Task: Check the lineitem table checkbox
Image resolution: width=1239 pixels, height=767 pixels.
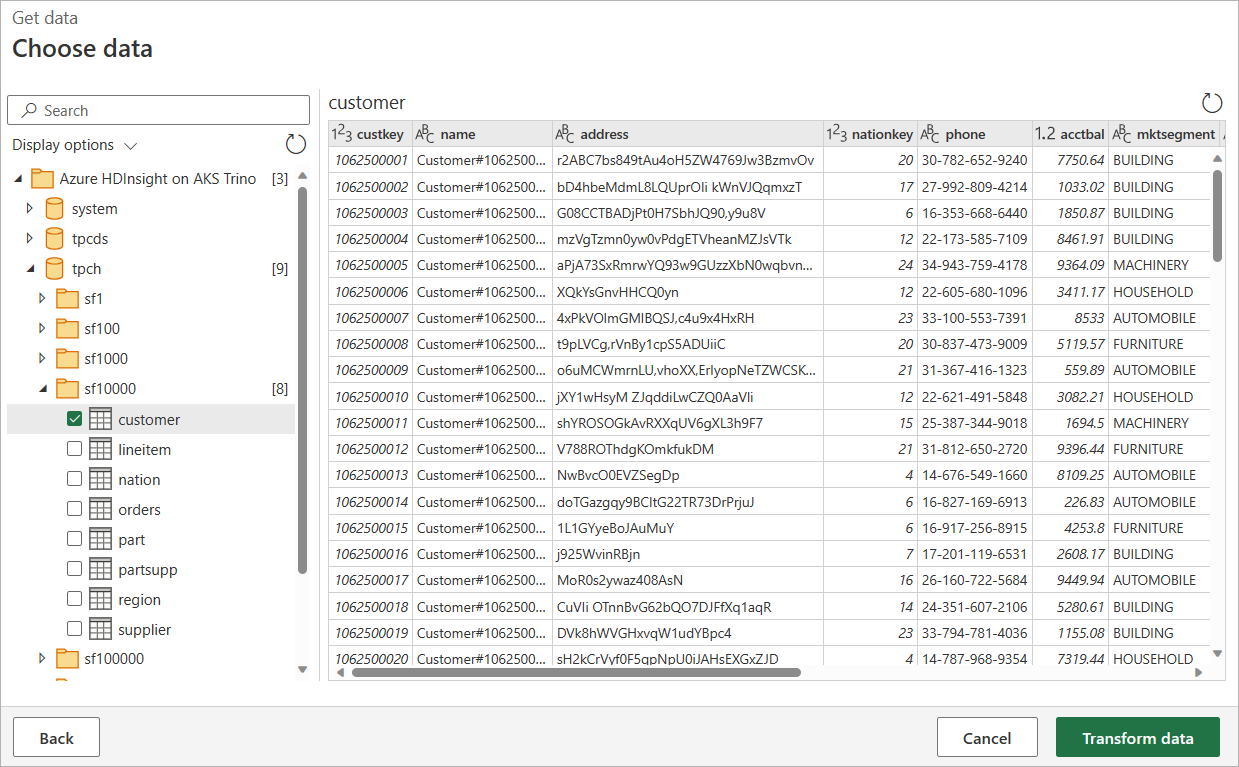Action: pos(74,449)
